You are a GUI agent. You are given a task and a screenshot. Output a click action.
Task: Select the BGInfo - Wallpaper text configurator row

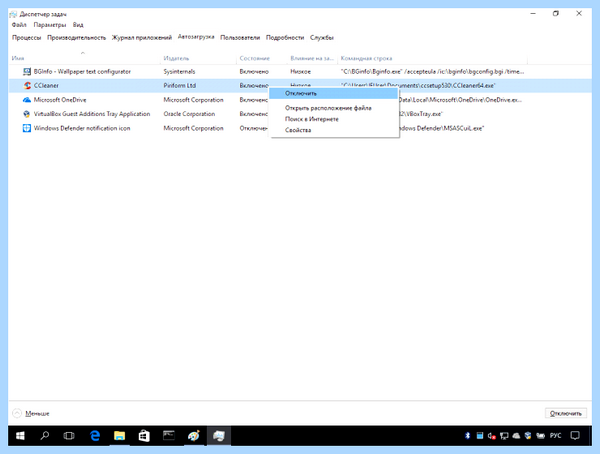[300, 72]
